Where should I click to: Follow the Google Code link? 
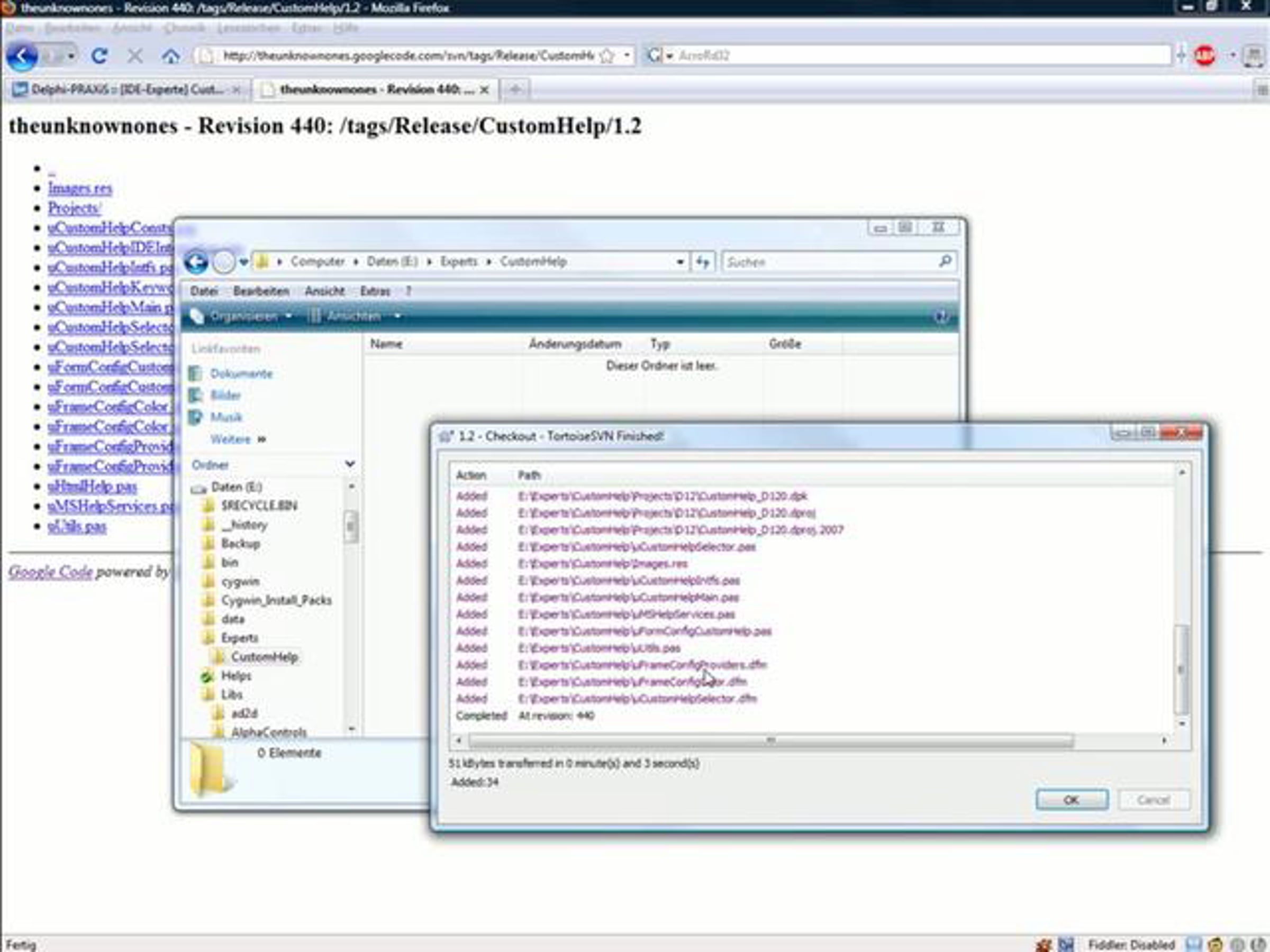(50, 572)
